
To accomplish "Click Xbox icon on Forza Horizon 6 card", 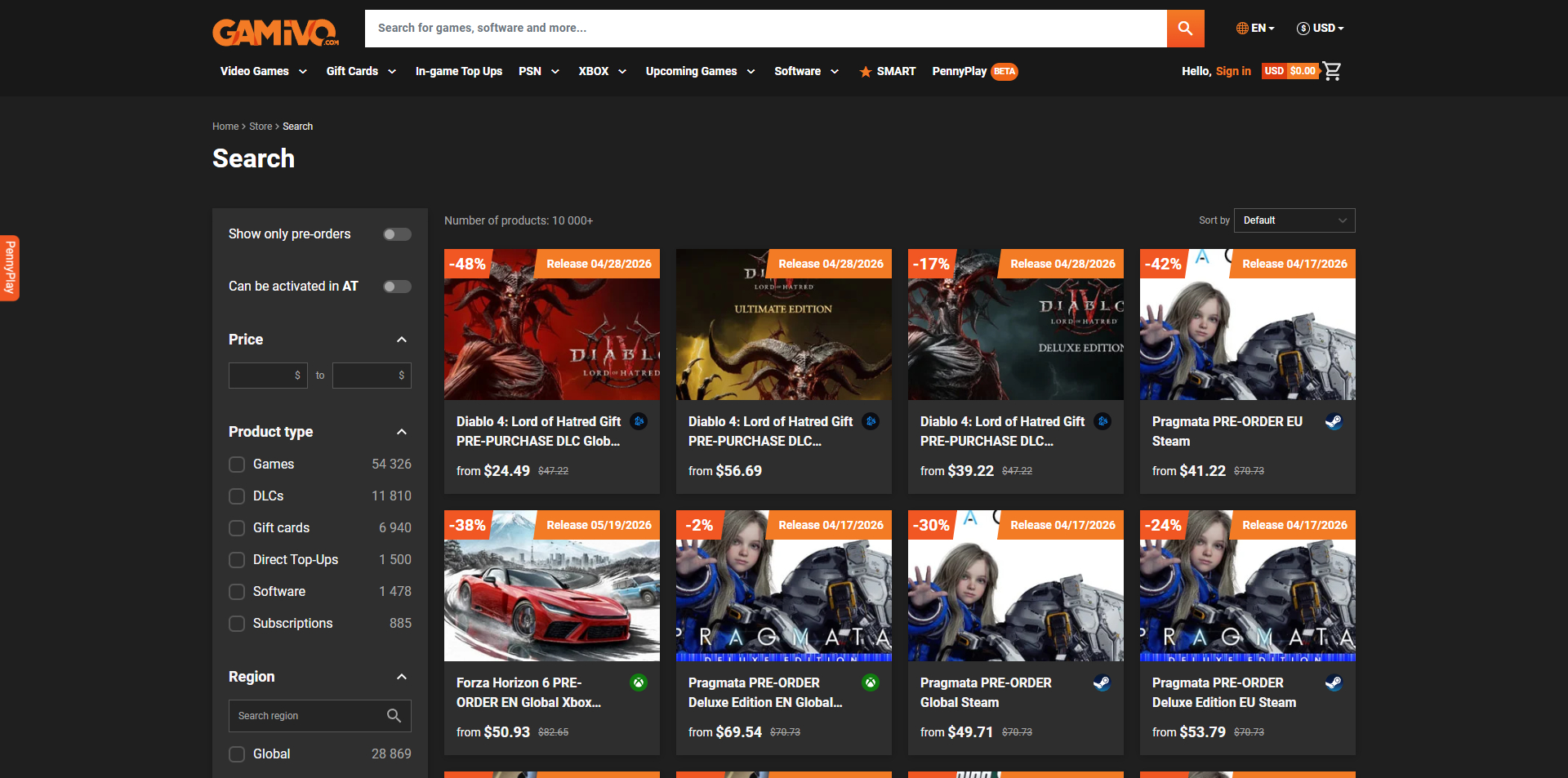I will (x=639, y=682).
